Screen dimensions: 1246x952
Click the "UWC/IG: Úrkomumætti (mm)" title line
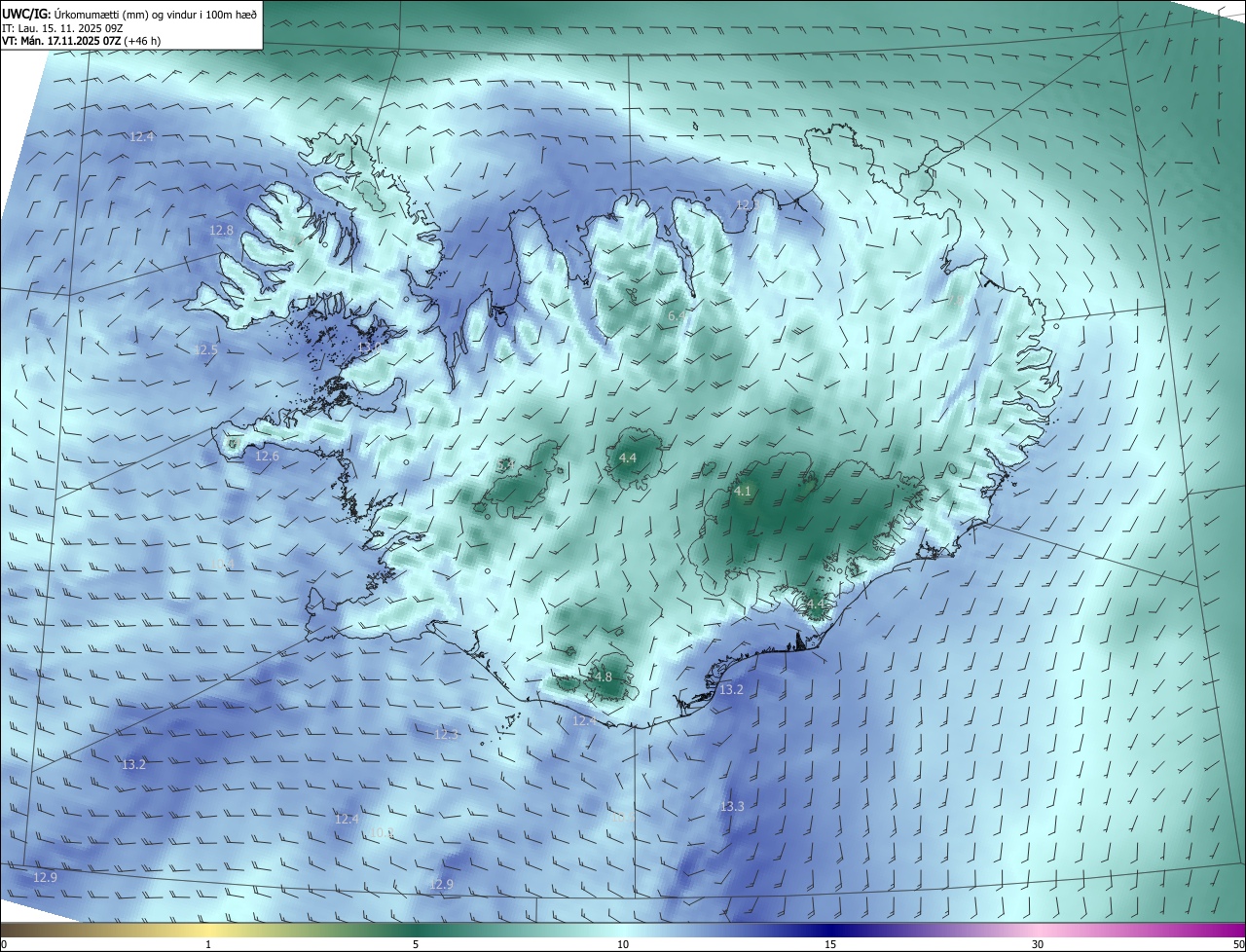click(129, 14)
